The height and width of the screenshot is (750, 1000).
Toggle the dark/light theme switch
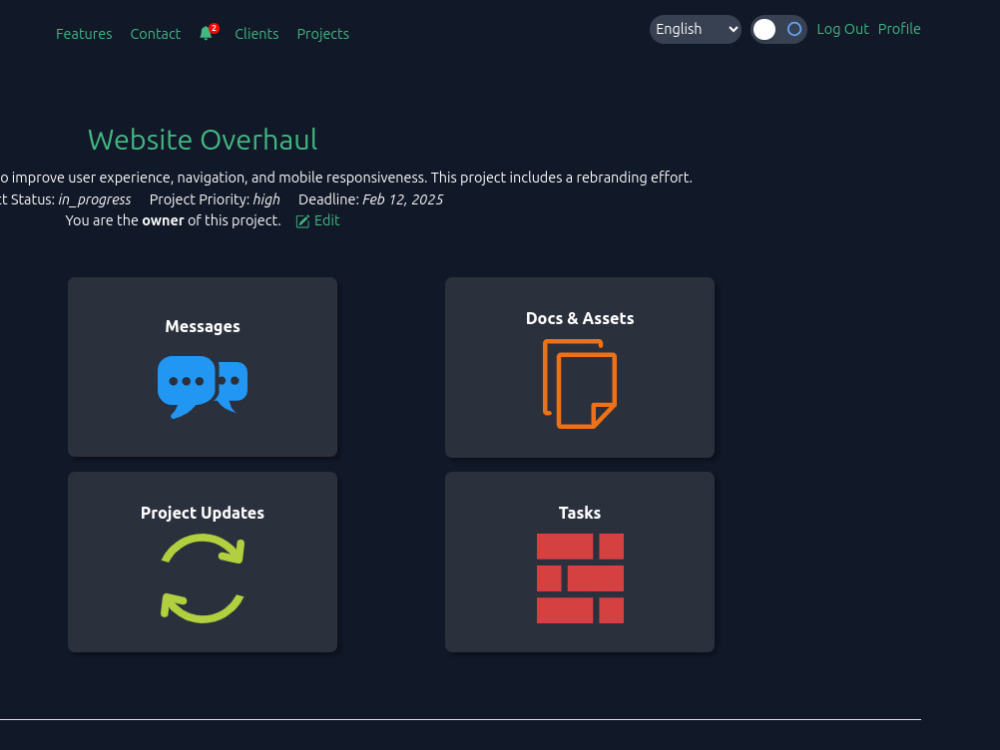[779, 29]
